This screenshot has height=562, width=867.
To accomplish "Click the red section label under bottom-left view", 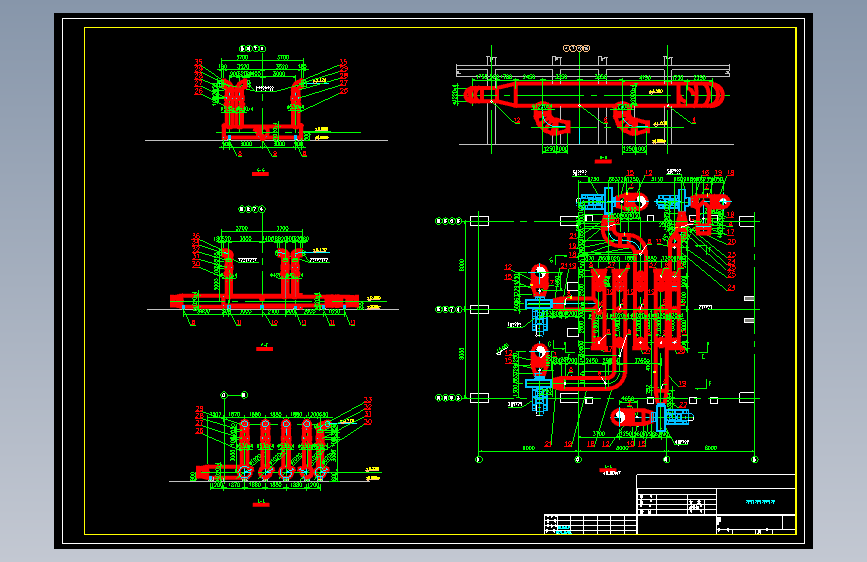I will [x=261, y=504].
